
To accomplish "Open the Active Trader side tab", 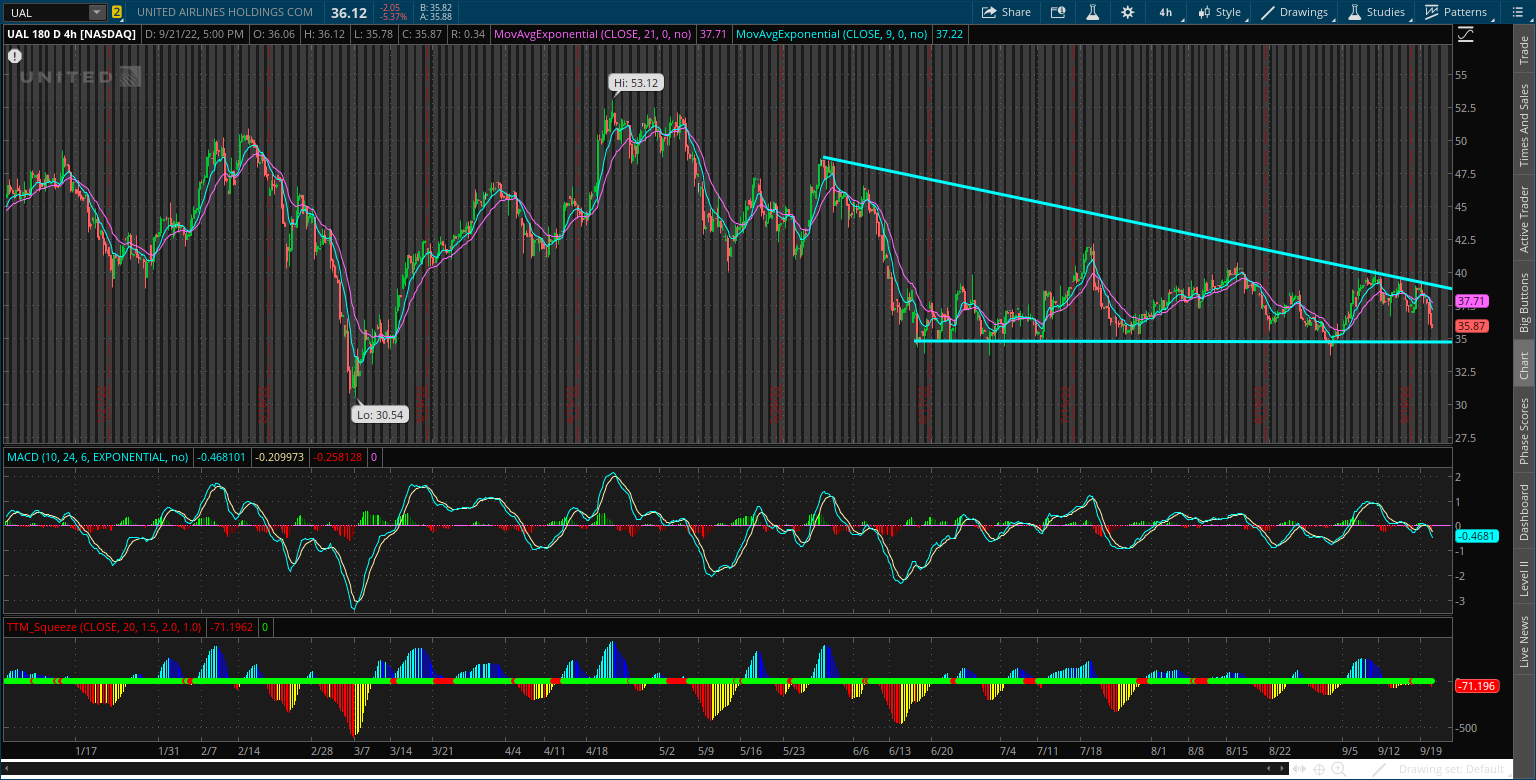I will click(1524, 219).
